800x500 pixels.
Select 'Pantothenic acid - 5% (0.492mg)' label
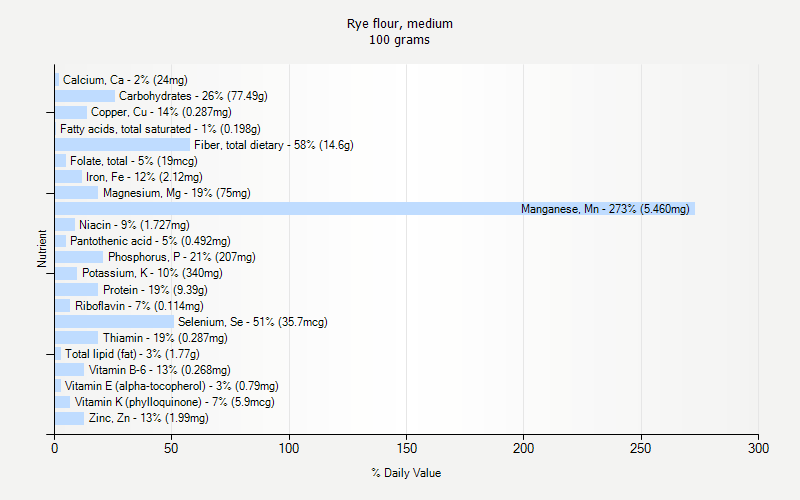click(x=150, y=241)
